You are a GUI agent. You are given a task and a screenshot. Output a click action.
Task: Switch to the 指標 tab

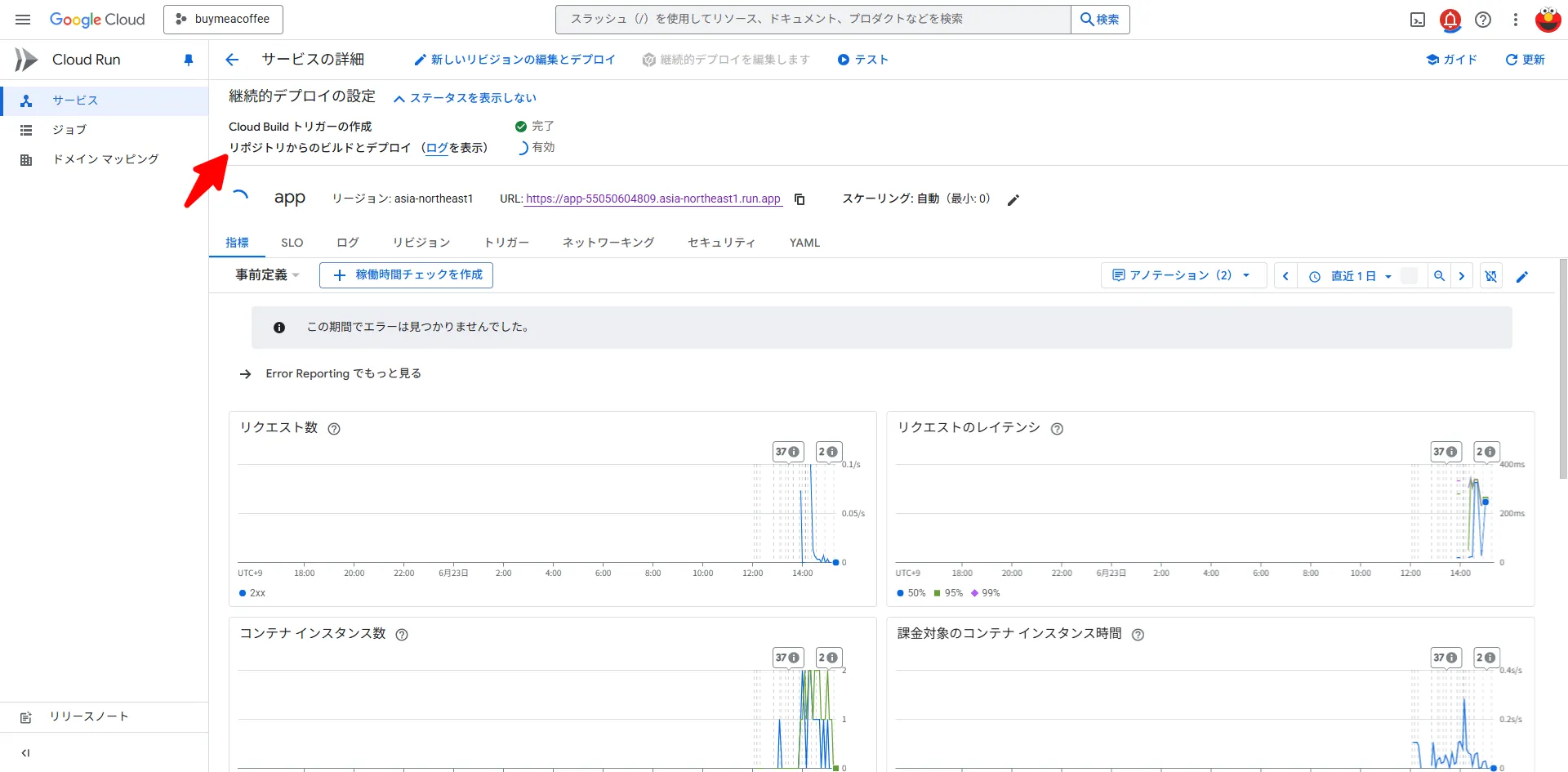[x=237, y=243]
